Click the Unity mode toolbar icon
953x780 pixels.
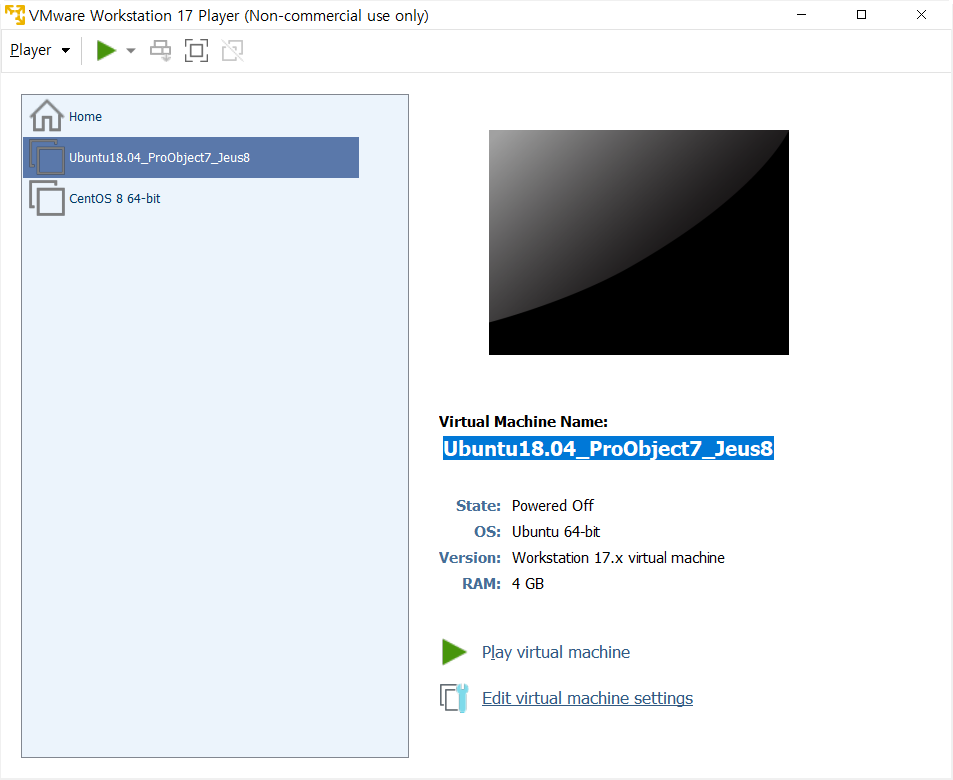(x=233, y=50)
